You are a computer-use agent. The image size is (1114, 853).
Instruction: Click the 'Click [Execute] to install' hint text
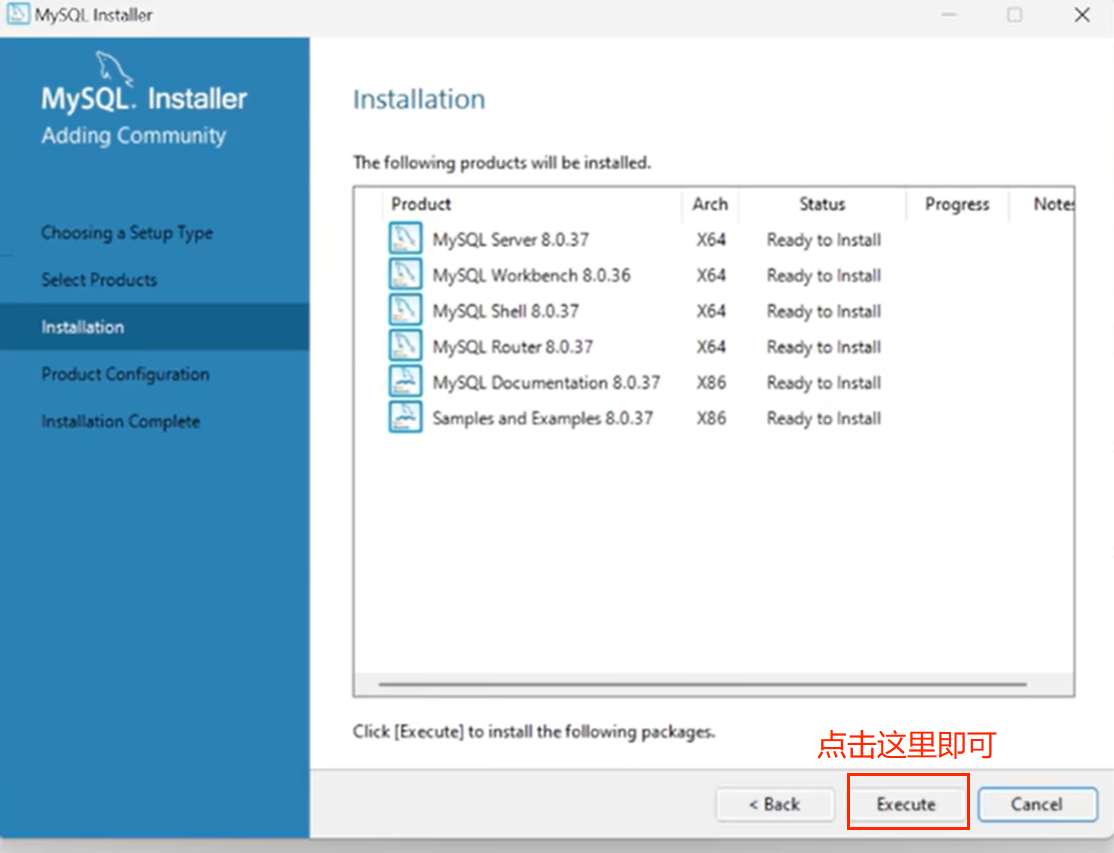pos(534,732)
